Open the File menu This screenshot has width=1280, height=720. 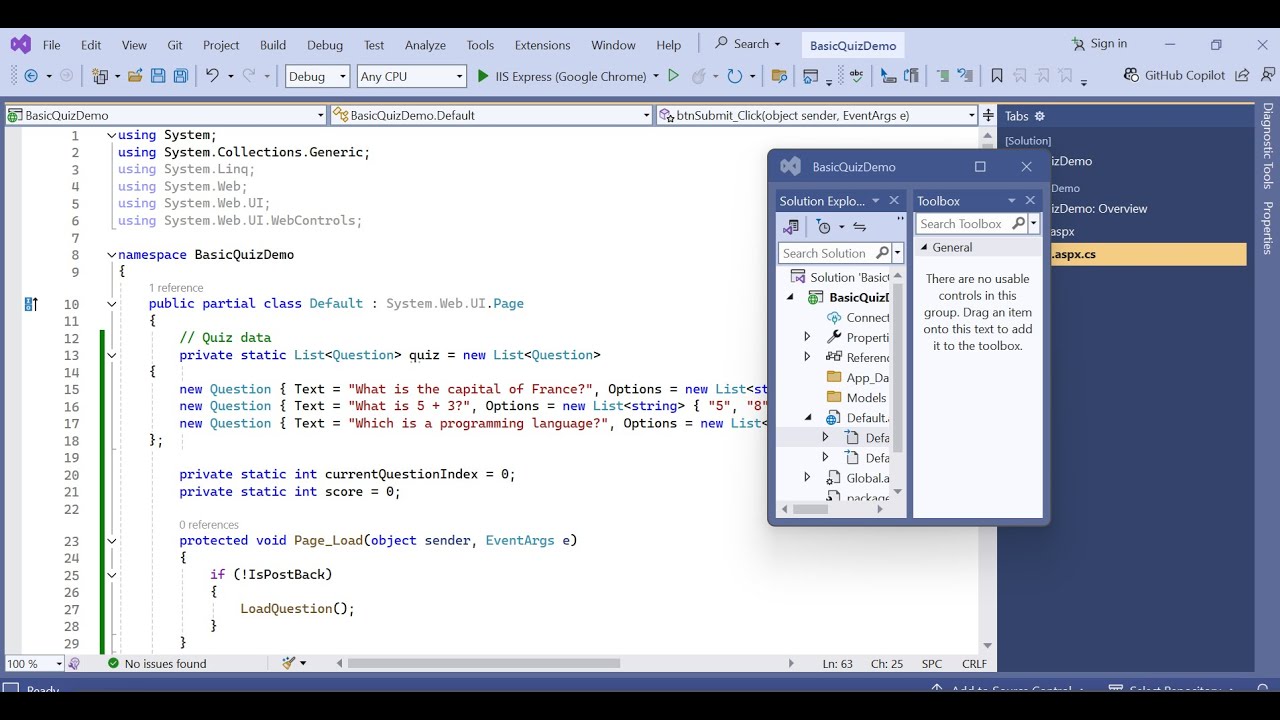(x=51, y=45)
